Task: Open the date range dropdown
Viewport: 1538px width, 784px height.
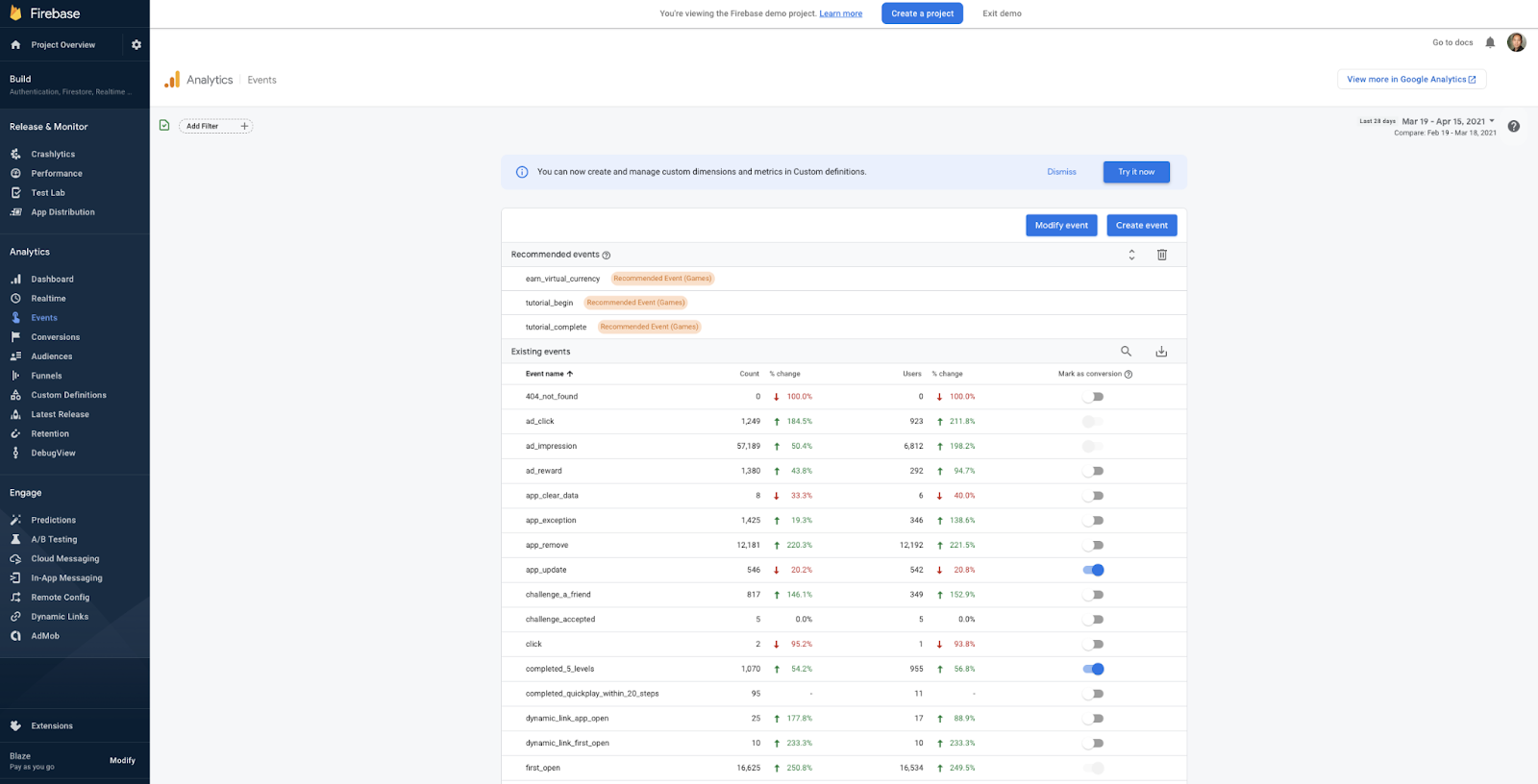Action: tap(1448, 122)
